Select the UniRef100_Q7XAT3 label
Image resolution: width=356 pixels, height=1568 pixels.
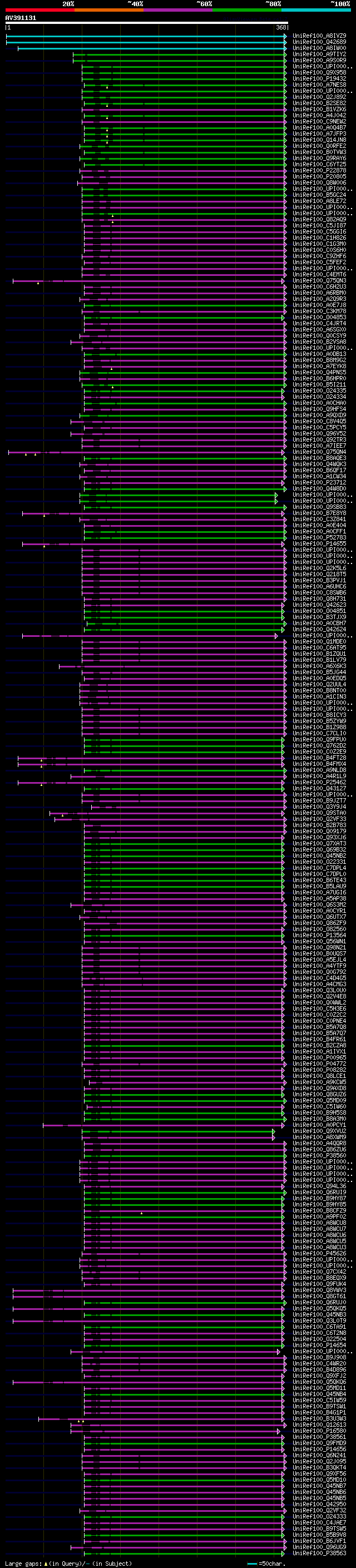(319, 844)
